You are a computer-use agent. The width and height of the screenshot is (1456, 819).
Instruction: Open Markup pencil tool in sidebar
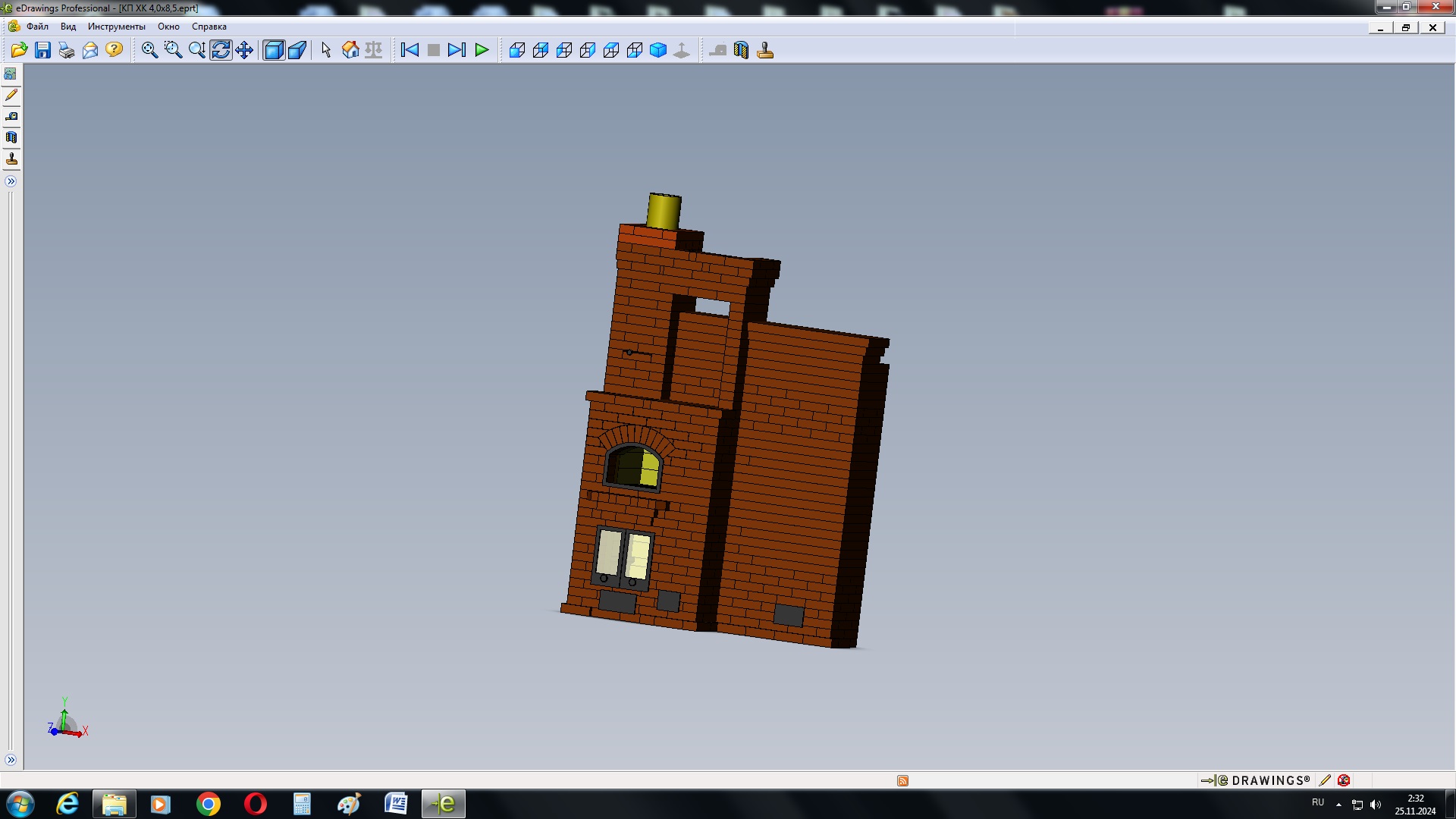(x=11, y=96)
